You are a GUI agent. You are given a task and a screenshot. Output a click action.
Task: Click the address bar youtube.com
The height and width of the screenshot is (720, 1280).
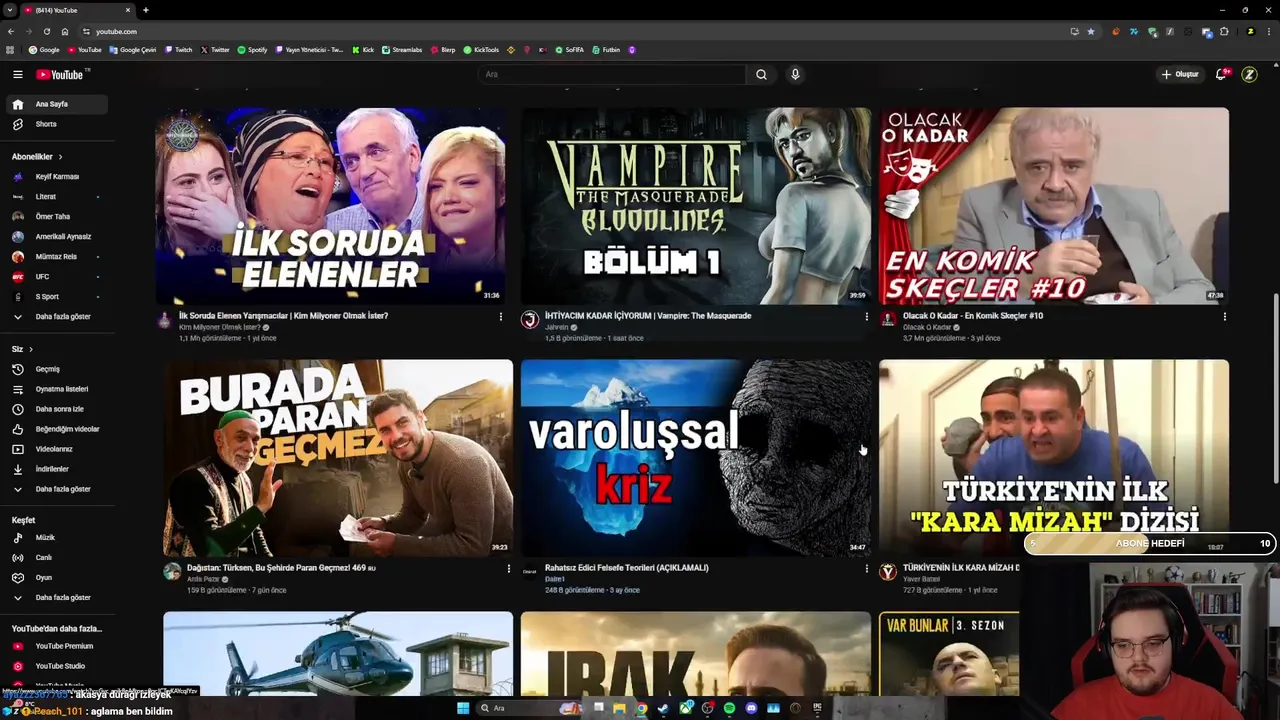tap(116, 31)
